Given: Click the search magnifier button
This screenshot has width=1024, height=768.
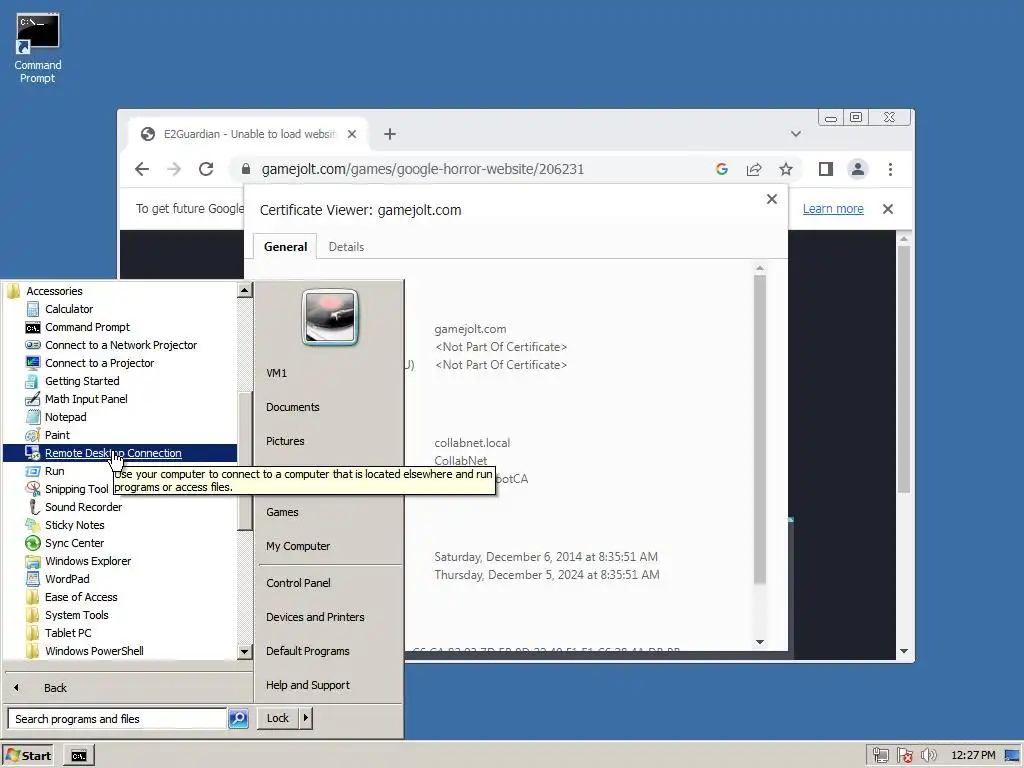Looking at the screenshot, I should tap(238, 719).
